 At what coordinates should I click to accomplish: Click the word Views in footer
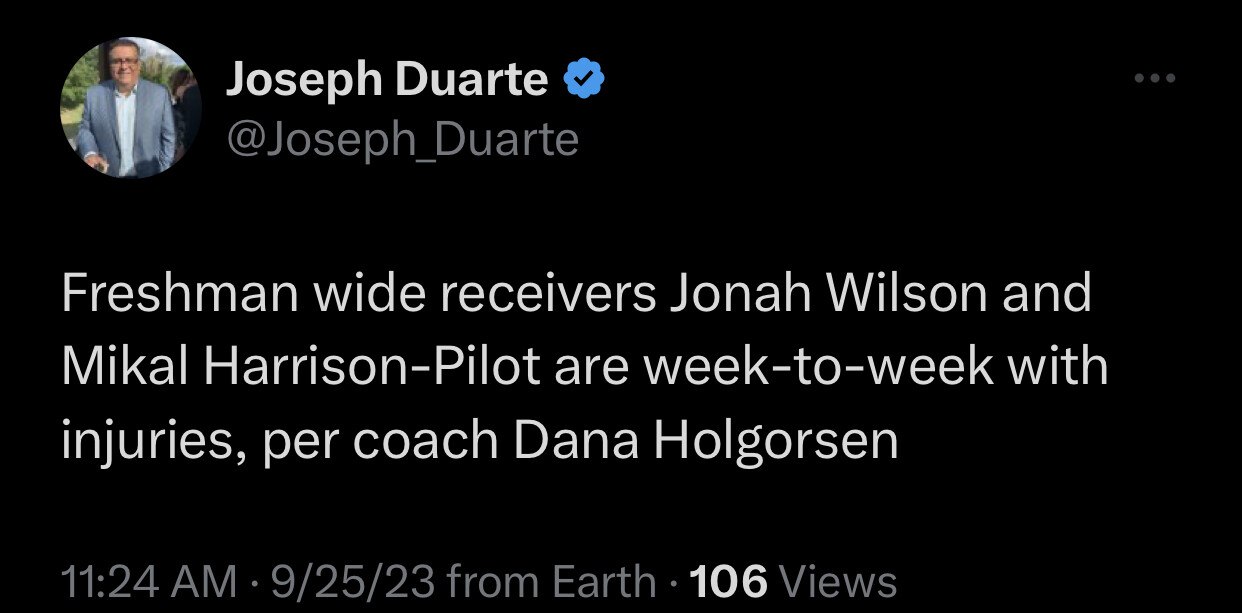837,580
